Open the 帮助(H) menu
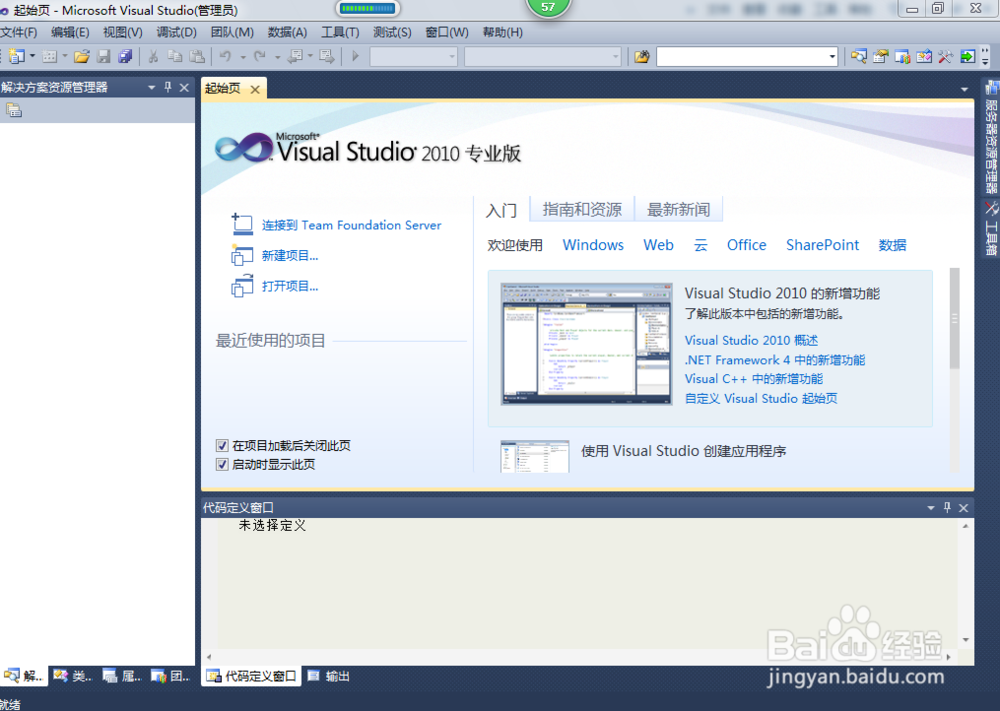The image size is (1000, 711). click(503, 32)
